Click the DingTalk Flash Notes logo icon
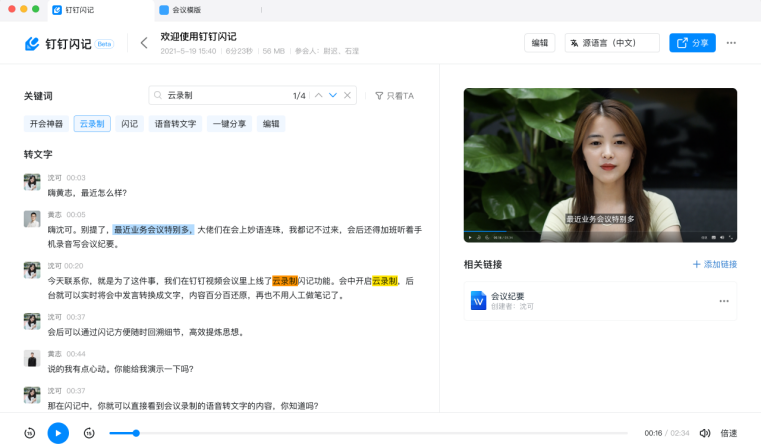This screenshot has height=448, width=765. click(x=32, y=43)
